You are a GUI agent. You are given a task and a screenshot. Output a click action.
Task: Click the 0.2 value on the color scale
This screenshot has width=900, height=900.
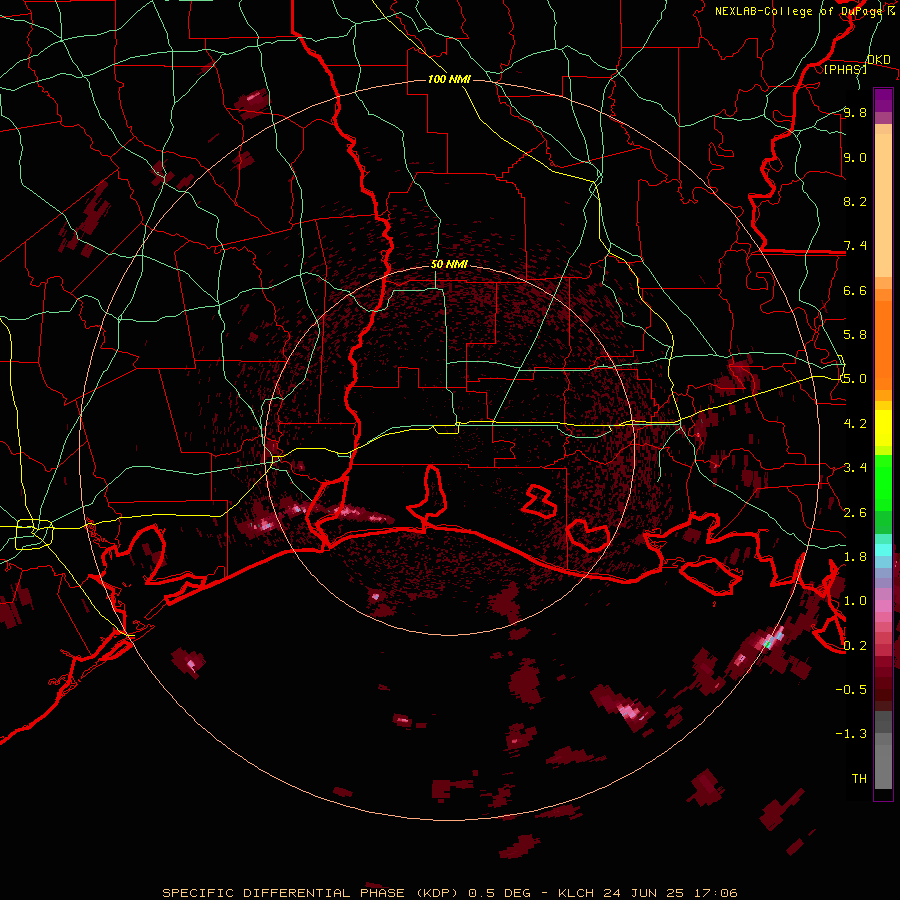(855, 646)
